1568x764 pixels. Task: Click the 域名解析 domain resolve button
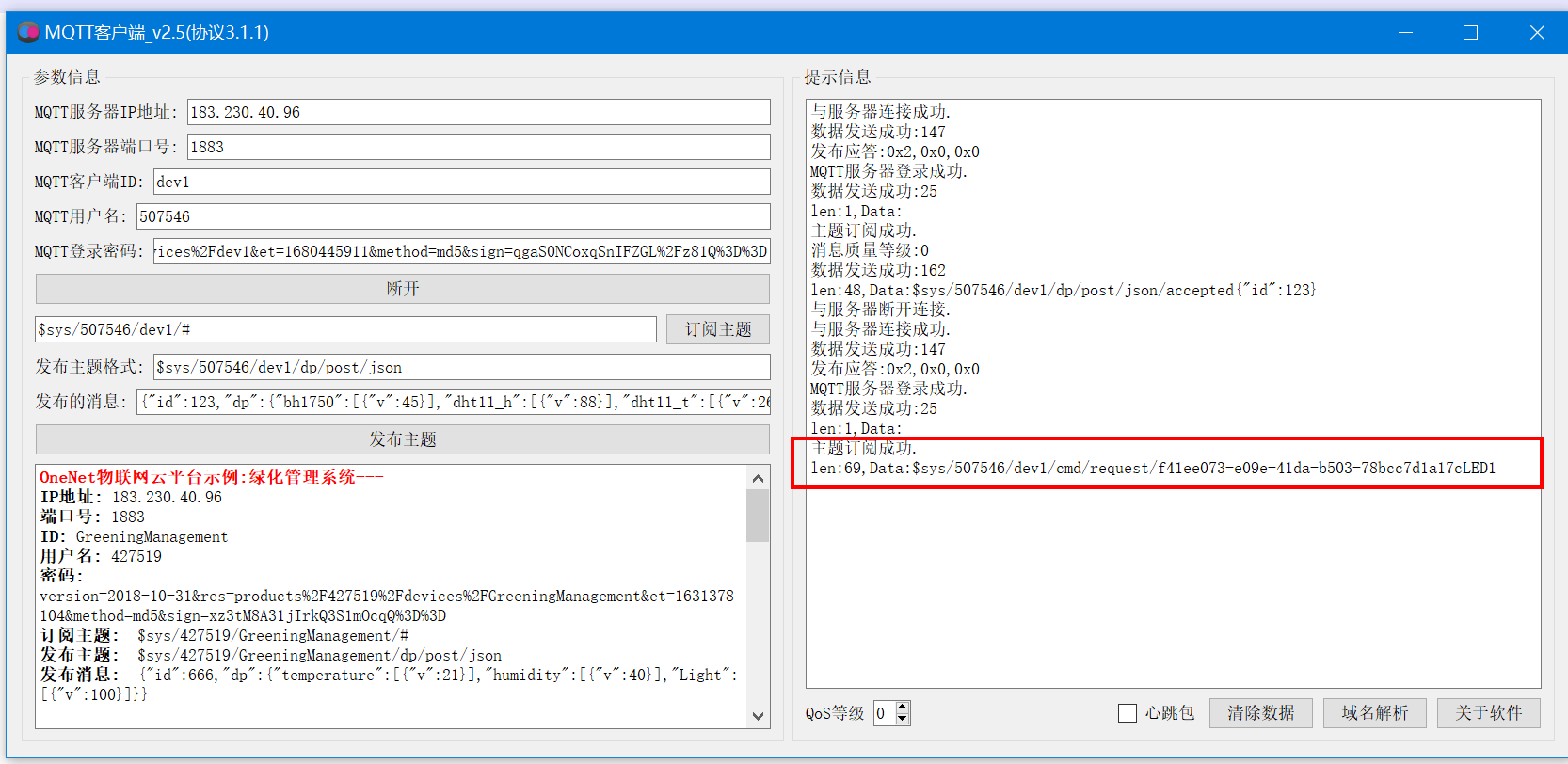click(1375, 713)
